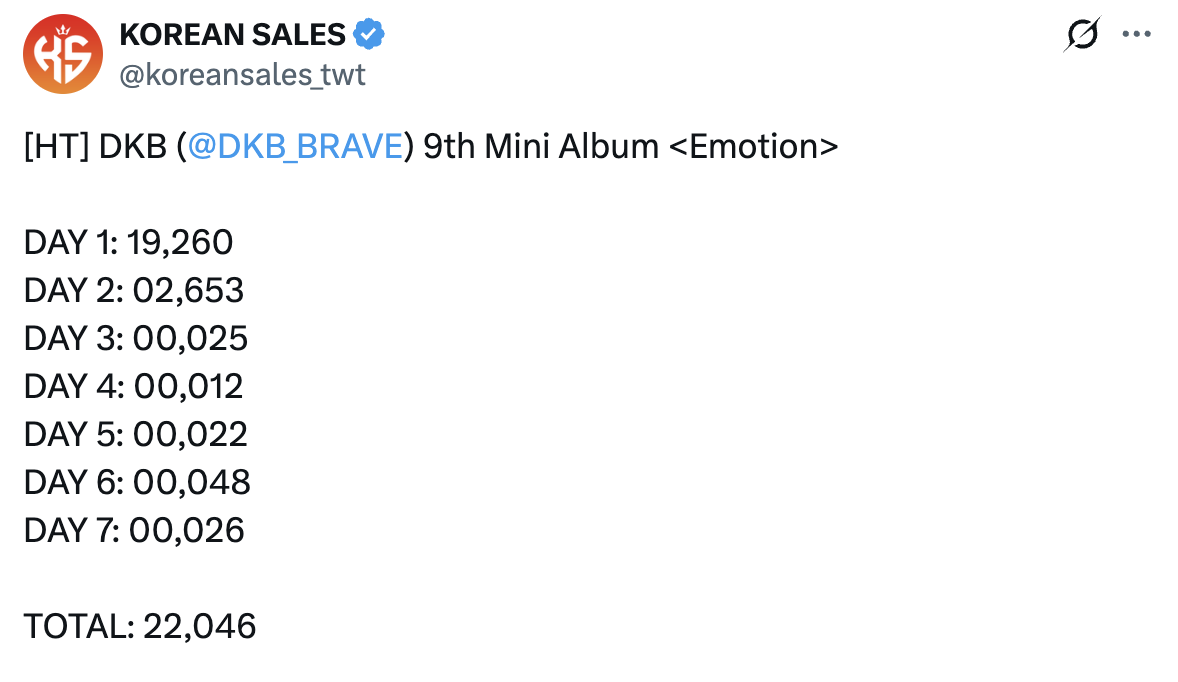Click the DAY 4: 00,012 line
The height and width of the screenshot is (682, 1178).
(x=134, y=387)
